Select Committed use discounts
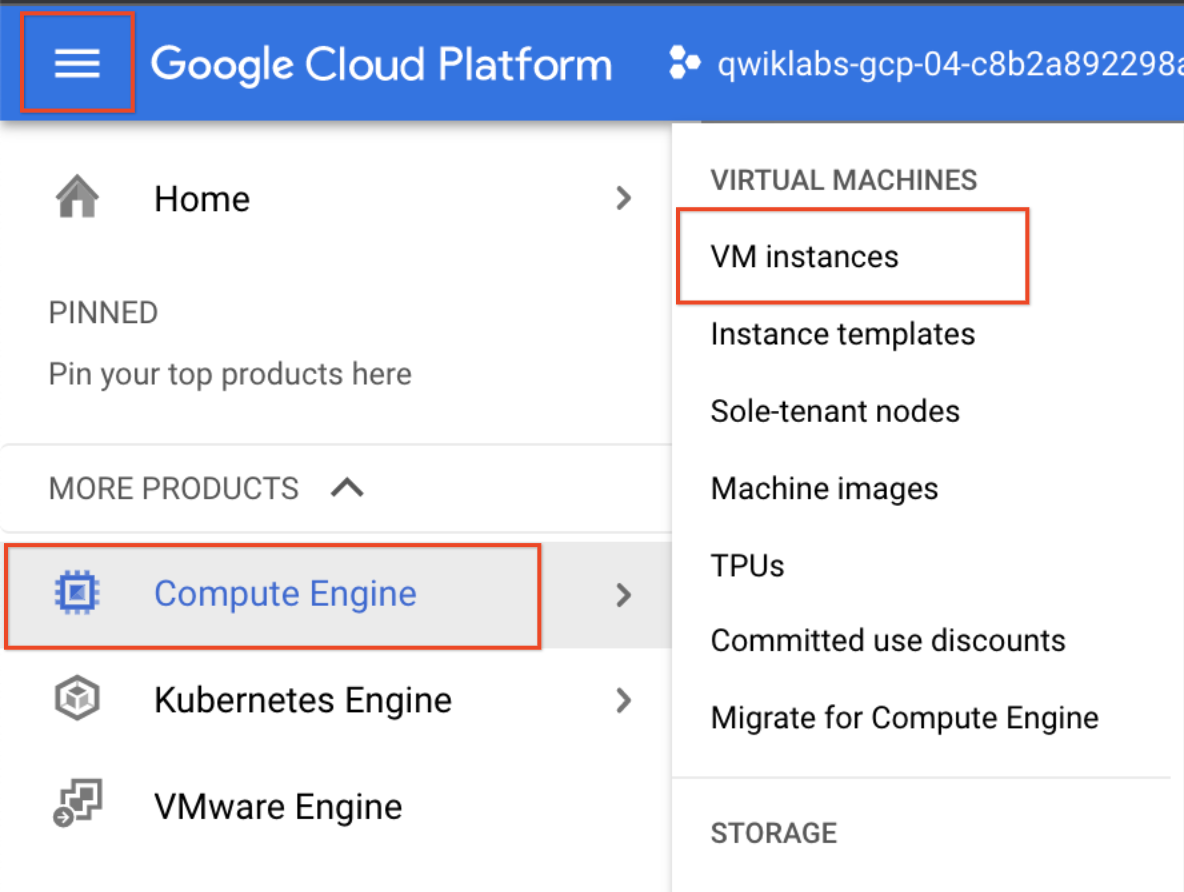1184x892 pixels. click(x=888, y=640)
